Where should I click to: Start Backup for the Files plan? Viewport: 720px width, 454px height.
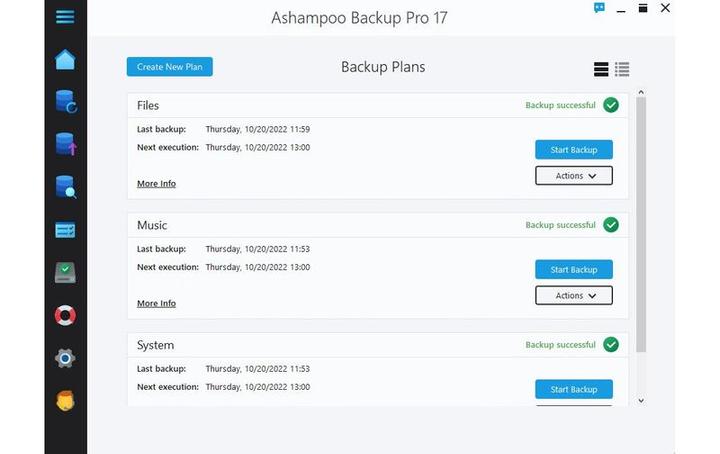(574, 150)
